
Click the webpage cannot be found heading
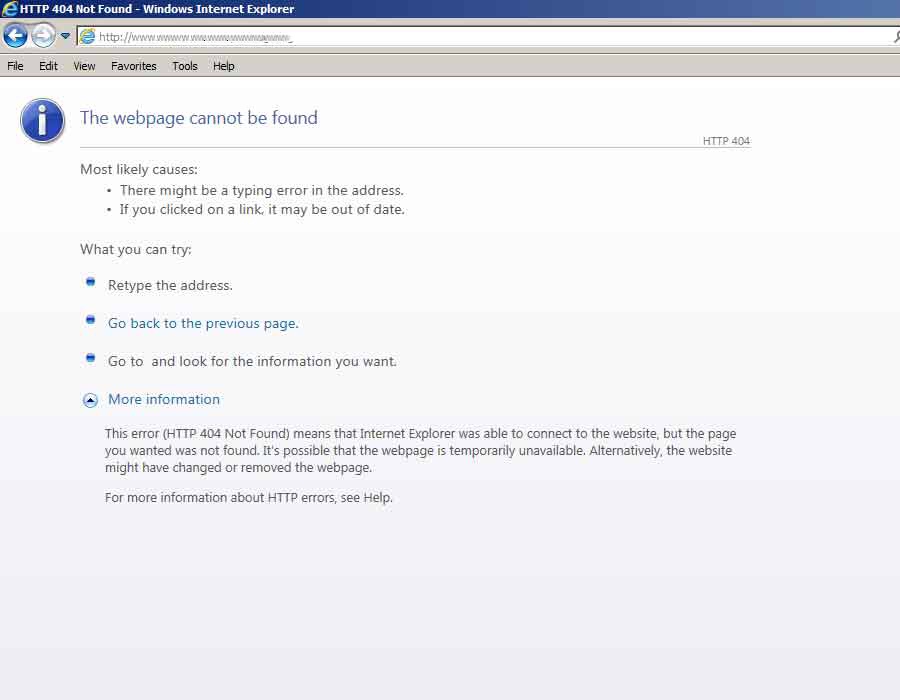pyautogui.click(x=199, y=118)
